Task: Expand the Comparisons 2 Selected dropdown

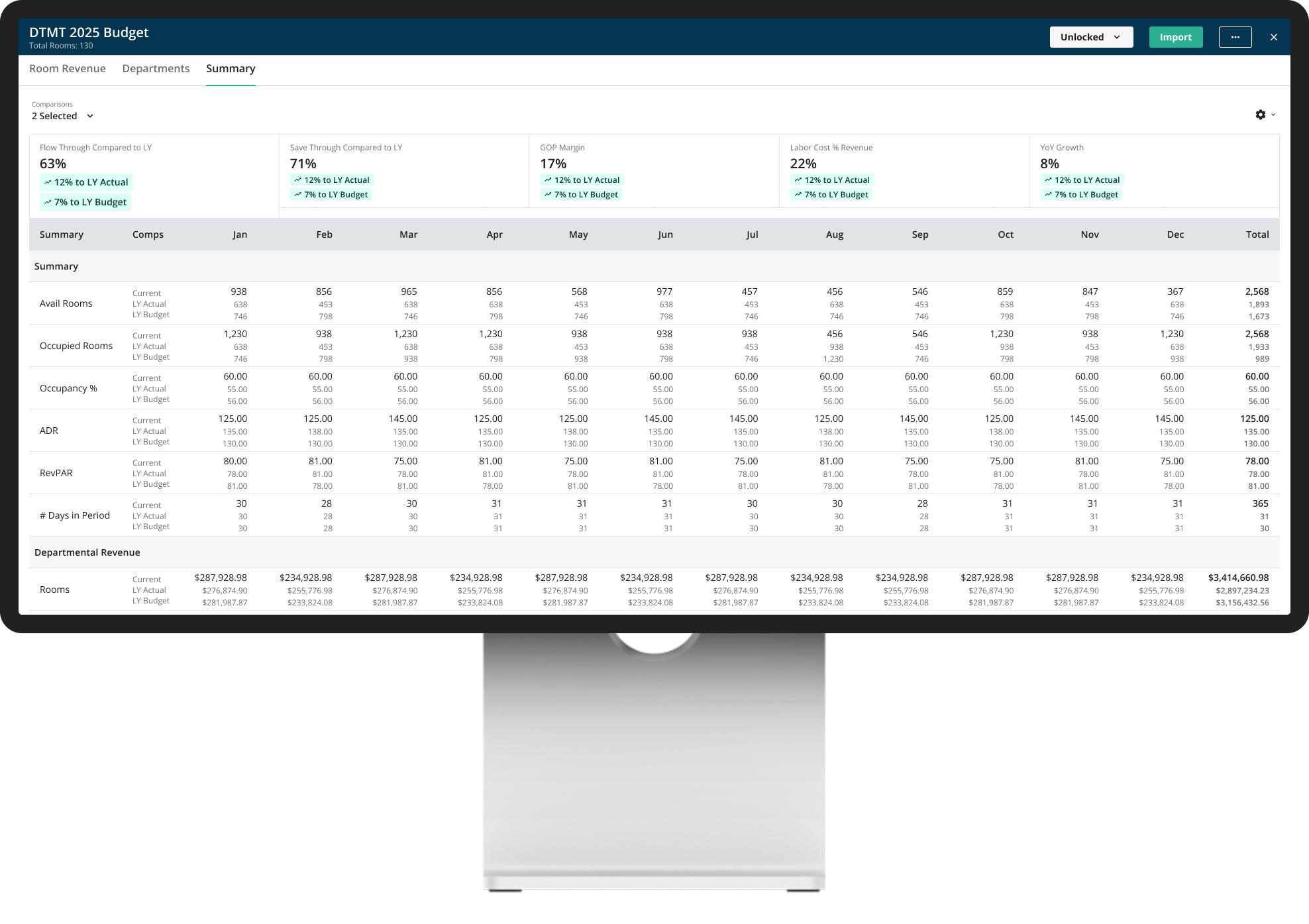Action: pos(63,116)
